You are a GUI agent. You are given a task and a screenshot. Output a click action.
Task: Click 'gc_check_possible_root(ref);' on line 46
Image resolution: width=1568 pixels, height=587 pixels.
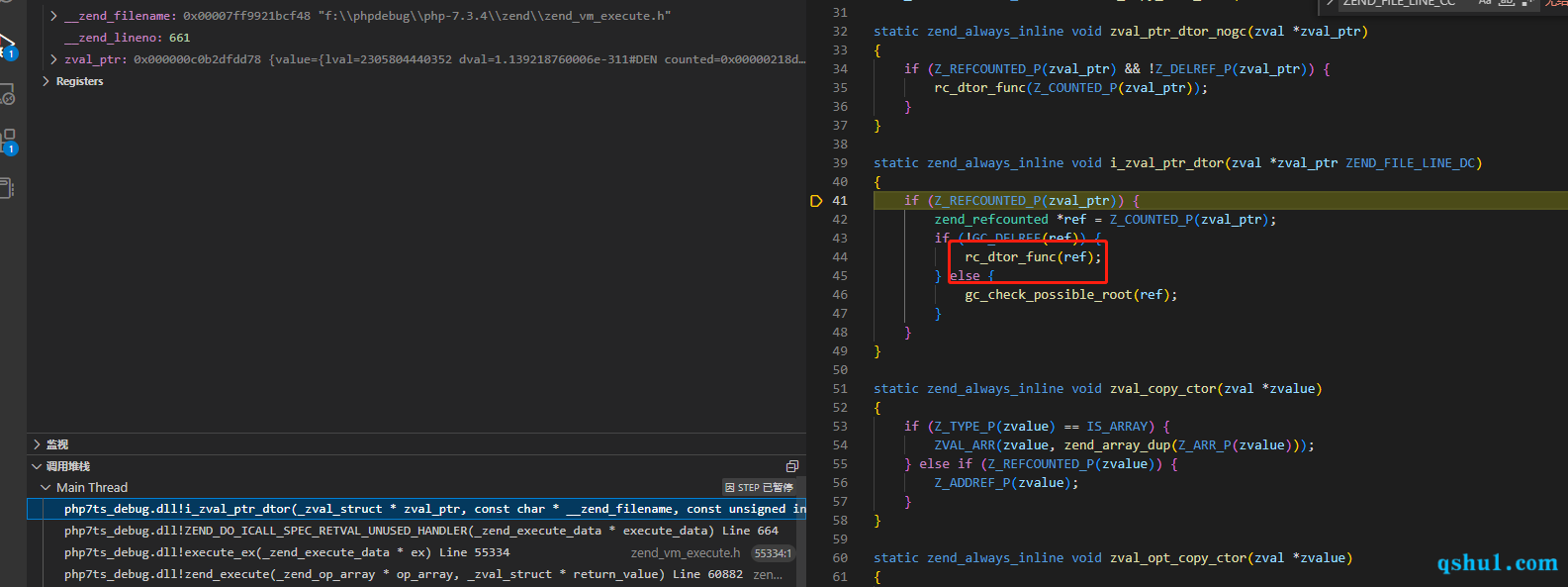tap(1071, 295)
